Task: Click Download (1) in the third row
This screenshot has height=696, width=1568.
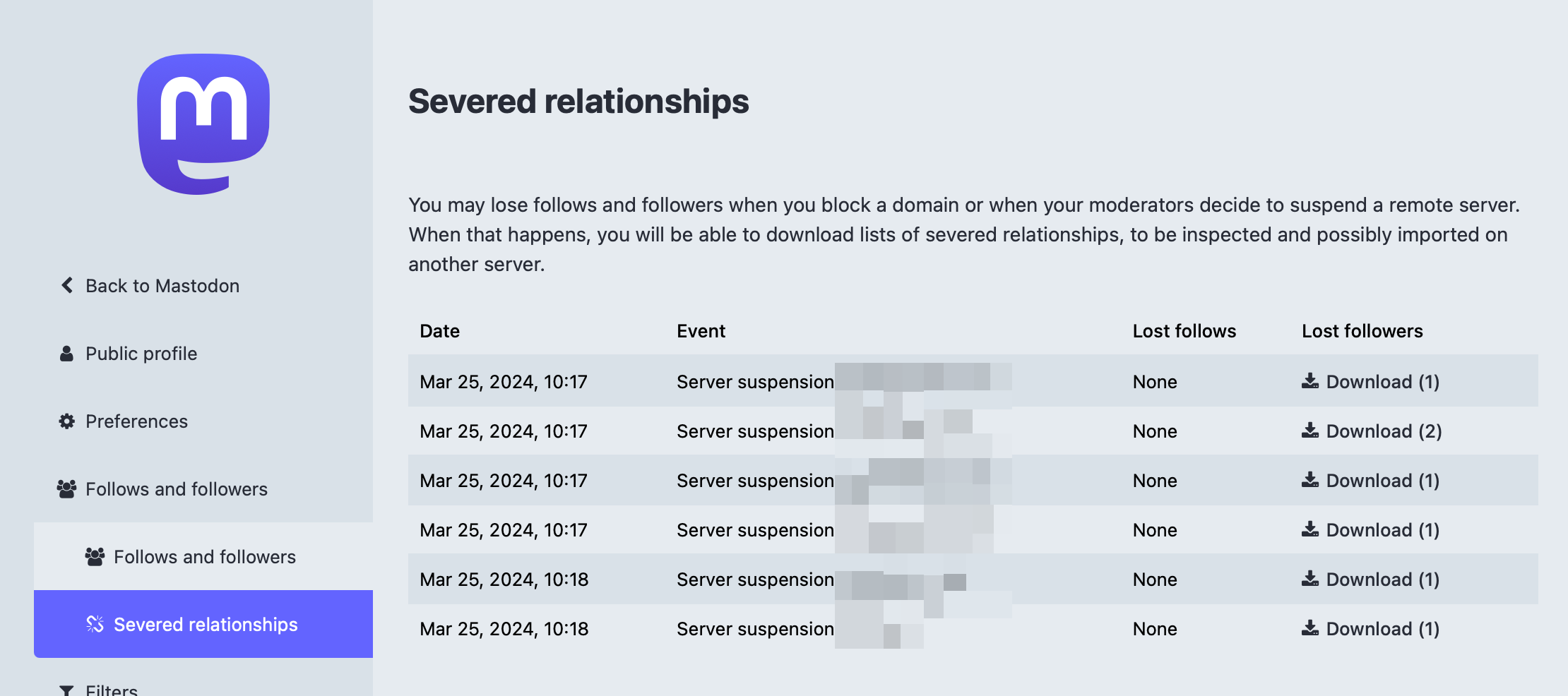Action: [1382, 481]
